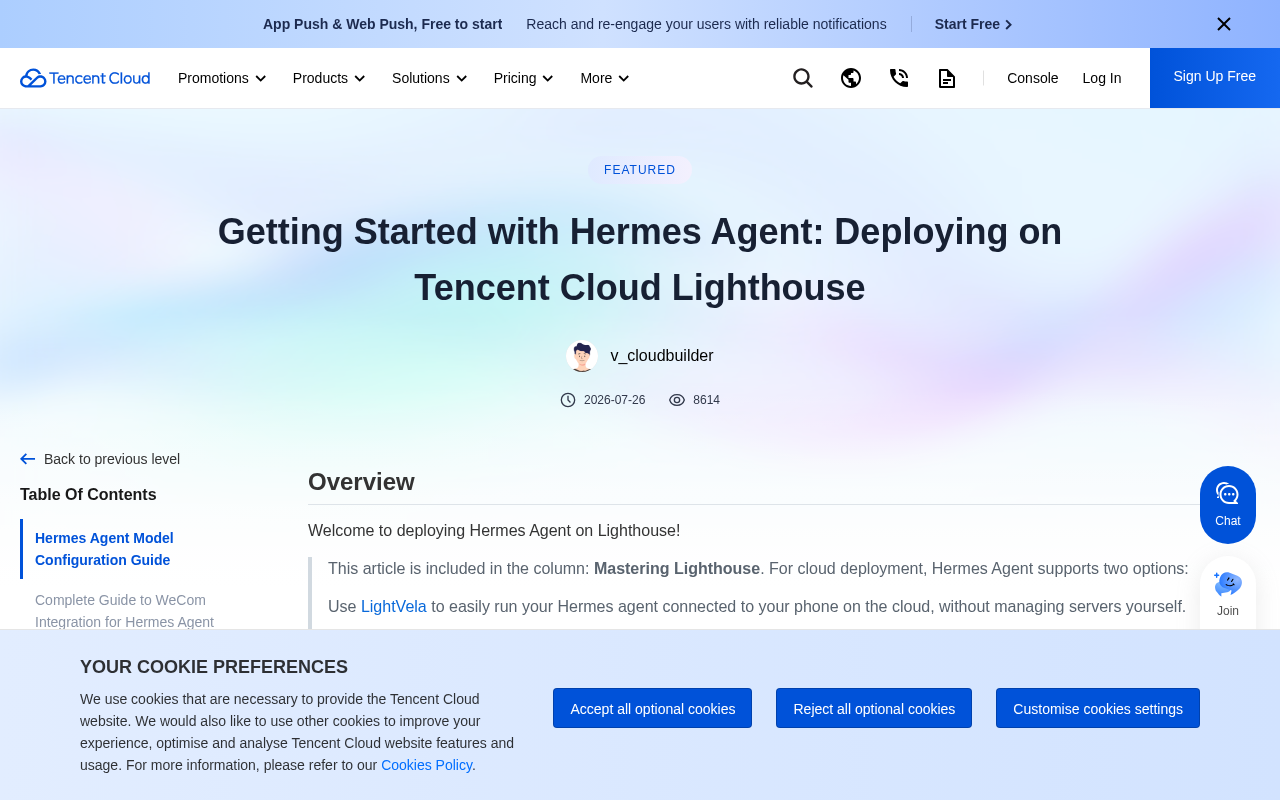This screenshot has height=800, width=1280.
Task: Open the LightVela link in article
Action: [394, 606]
